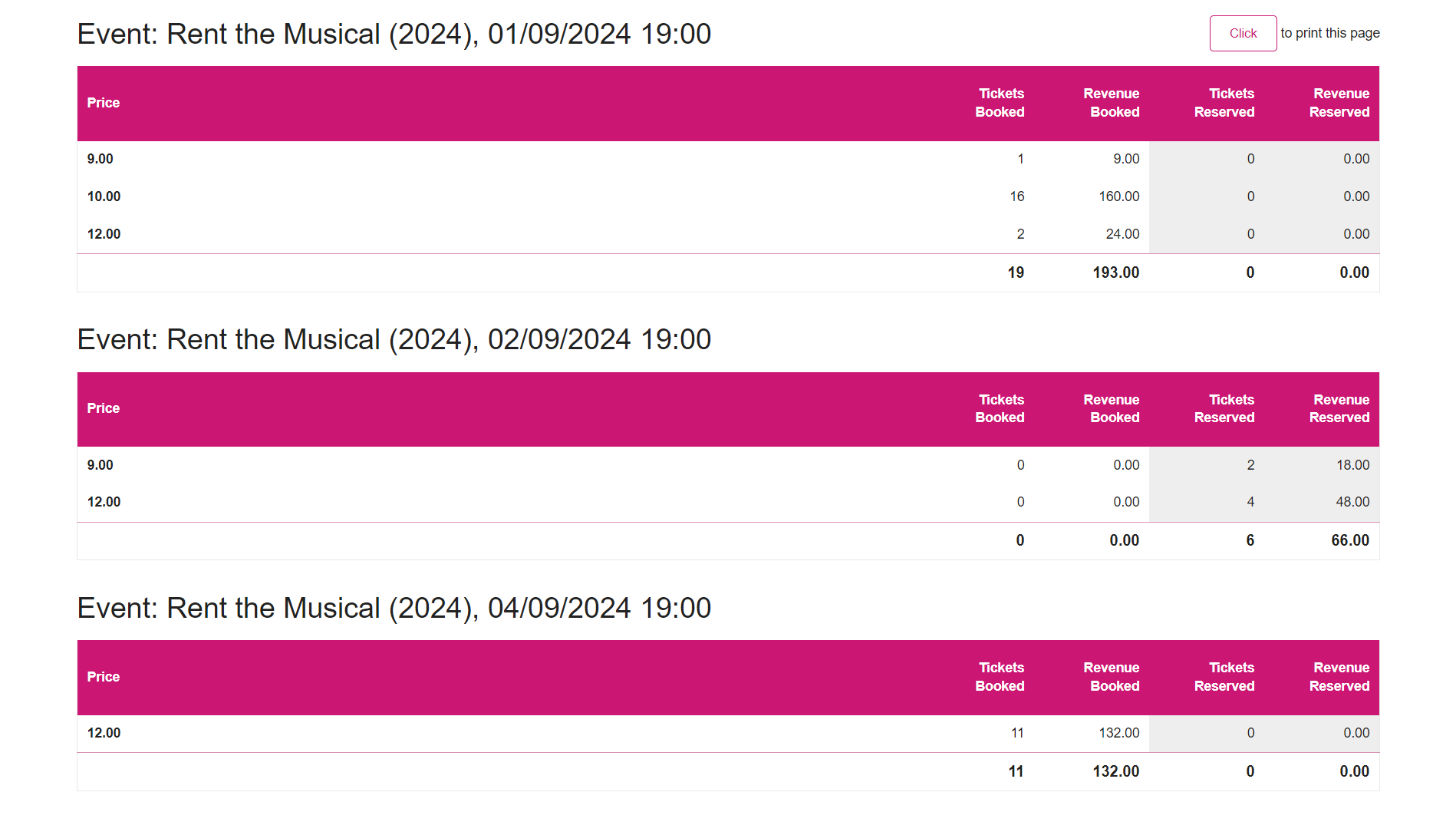Select the 12.00 row showing 11 tickets booked
The height and width of the screenshot is (835, 1456).
click(537, 733)
